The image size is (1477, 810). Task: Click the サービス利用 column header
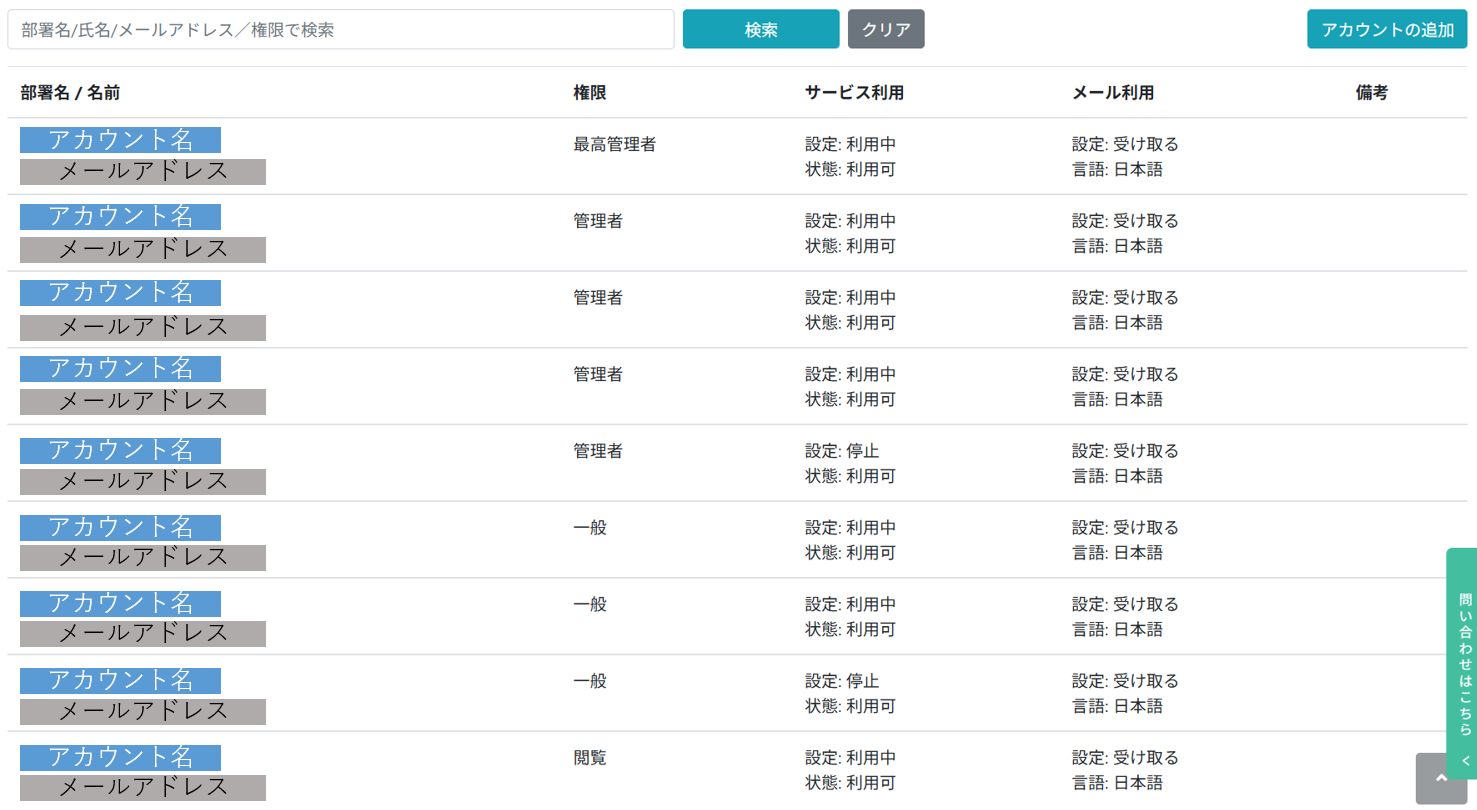[854, 93]
